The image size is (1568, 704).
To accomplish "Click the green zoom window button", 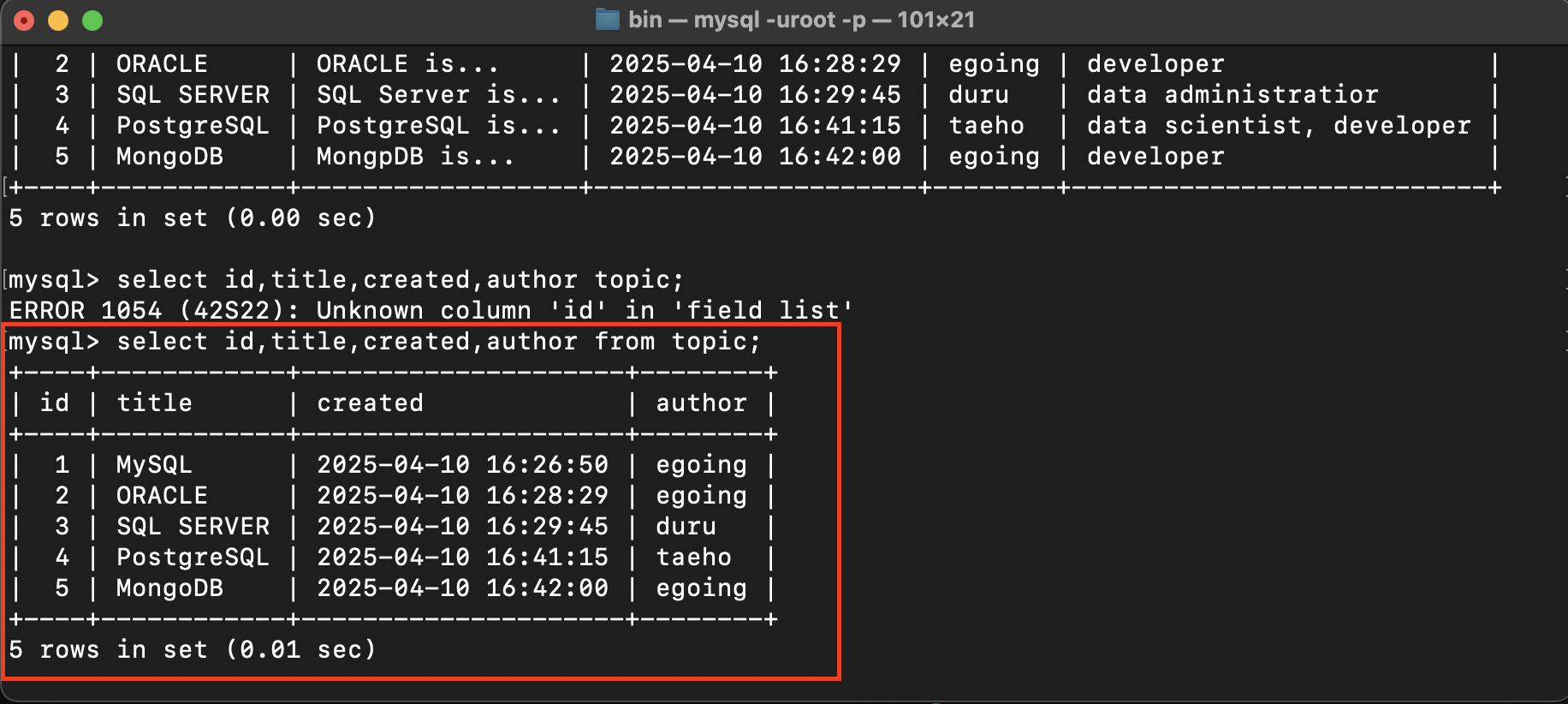I will pos(92,21).
